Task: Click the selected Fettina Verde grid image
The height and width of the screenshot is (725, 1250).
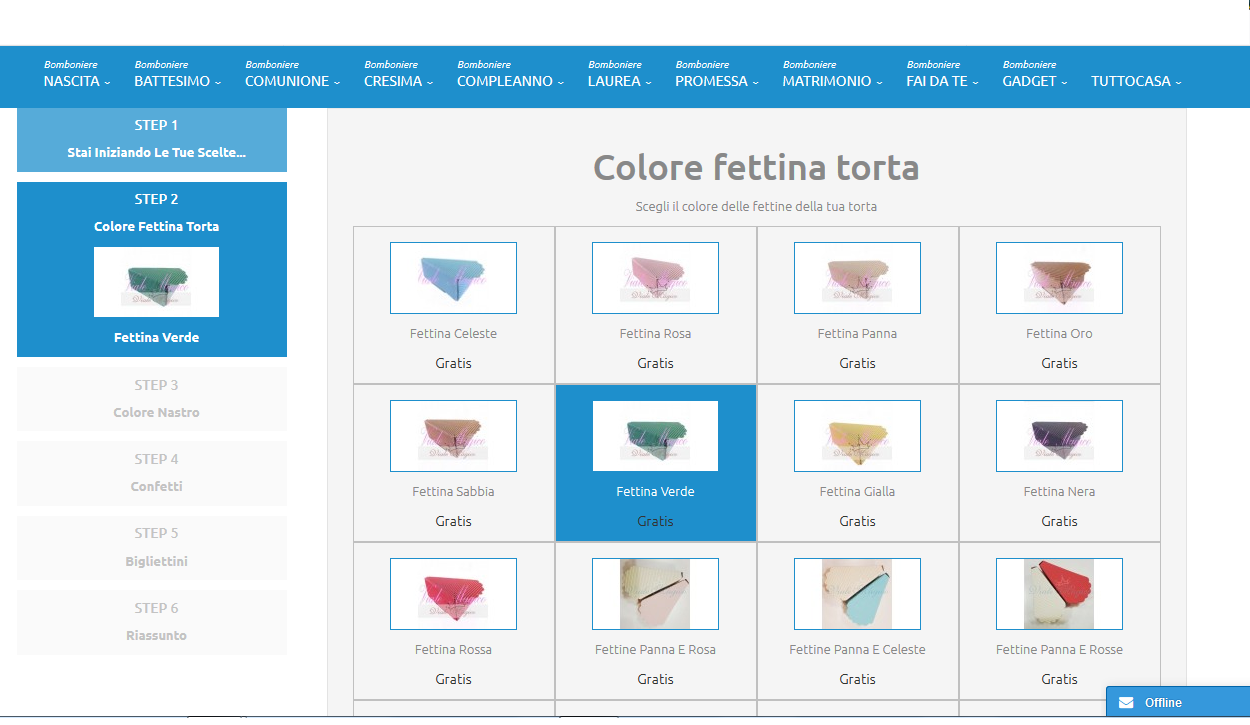Action: tap(655, 436)
